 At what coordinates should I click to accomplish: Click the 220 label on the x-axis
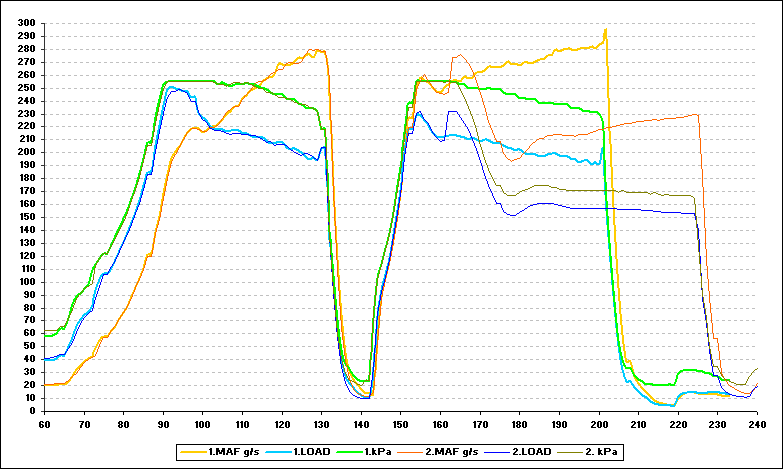click(x=678, y=425)
